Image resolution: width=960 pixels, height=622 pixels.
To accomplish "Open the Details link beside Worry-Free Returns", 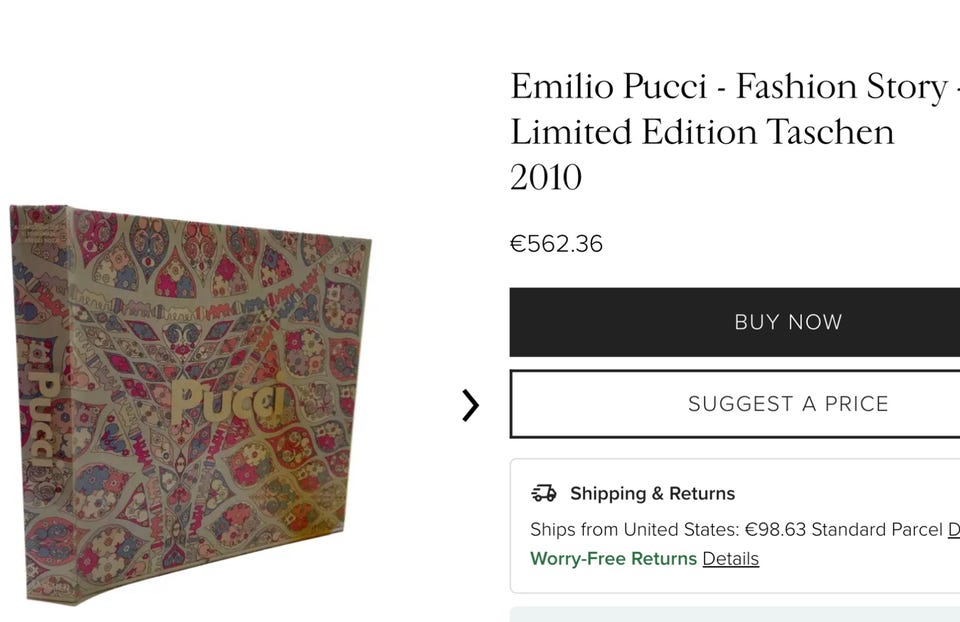I will 730,558.
